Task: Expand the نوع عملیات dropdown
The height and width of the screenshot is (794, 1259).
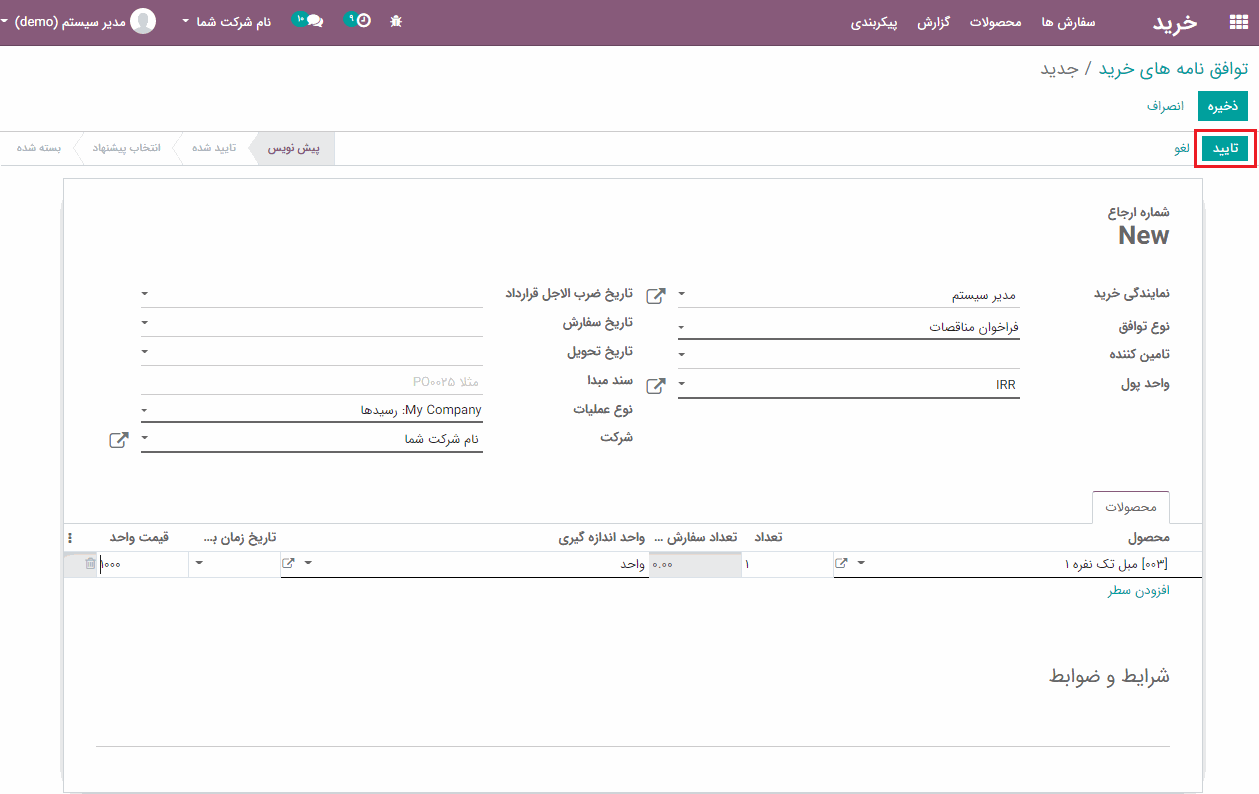Action: [x=145, y=410]
